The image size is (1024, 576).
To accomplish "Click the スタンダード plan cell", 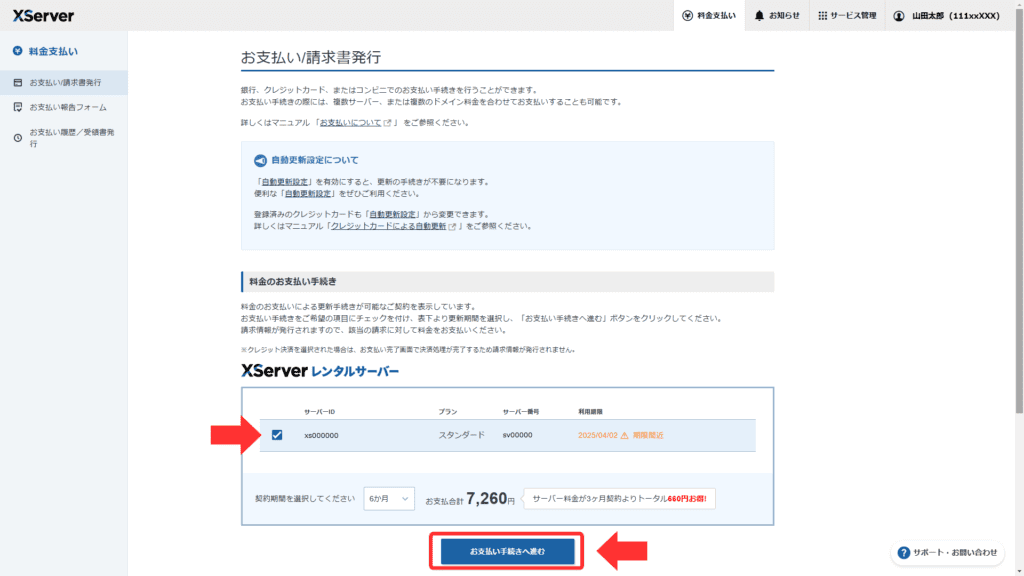I will tap(462, 436).
